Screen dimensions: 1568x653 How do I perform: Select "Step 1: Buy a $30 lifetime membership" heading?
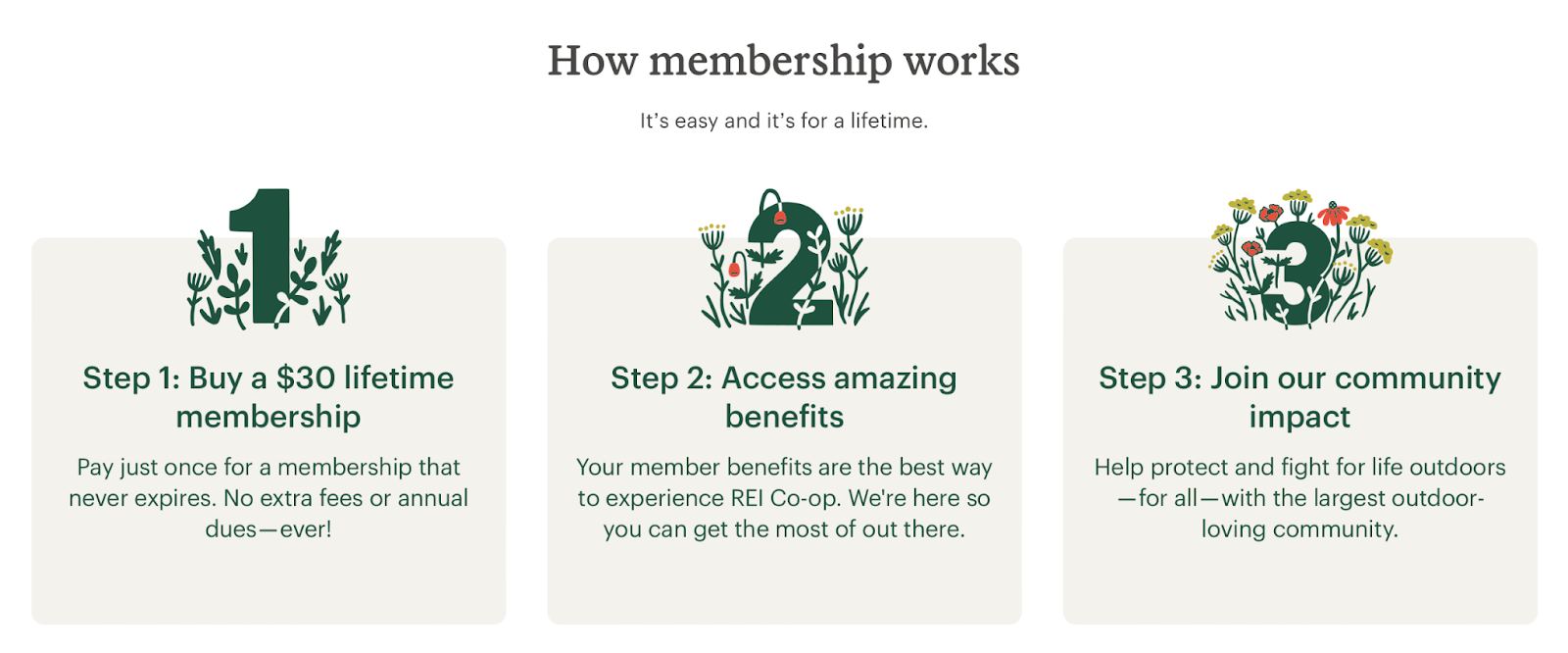(x=268, y=397)
